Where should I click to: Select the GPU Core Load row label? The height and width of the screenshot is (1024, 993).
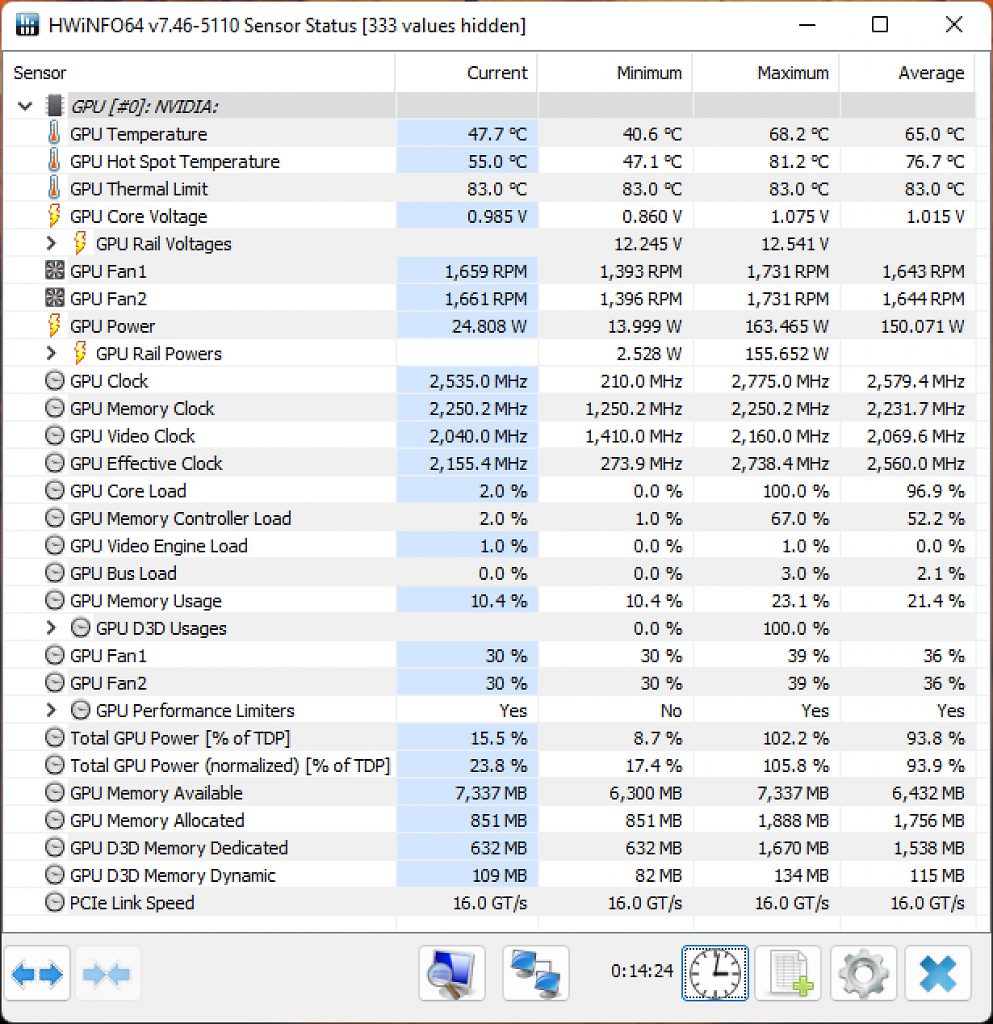128,490
